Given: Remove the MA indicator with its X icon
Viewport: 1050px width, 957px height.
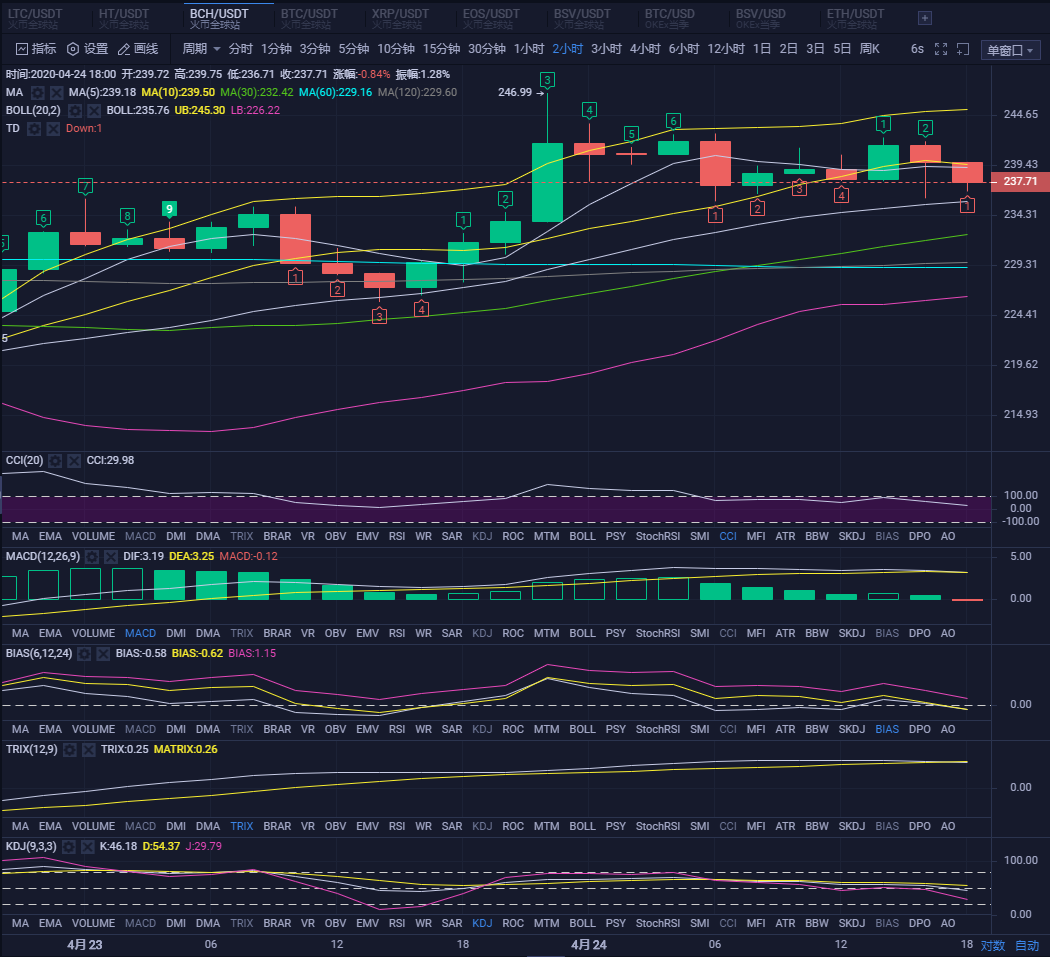Looking at the screenshot, I should click(x=57, y=92).
